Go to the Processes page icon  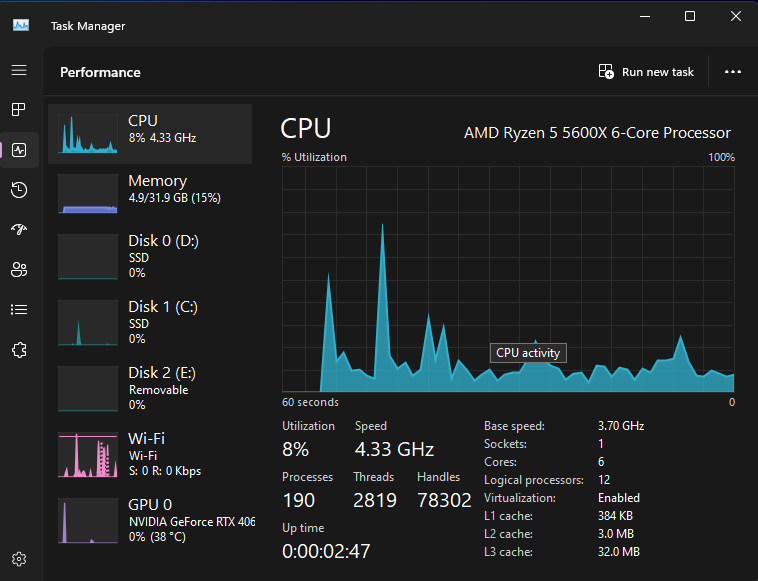tap(19, 110)
